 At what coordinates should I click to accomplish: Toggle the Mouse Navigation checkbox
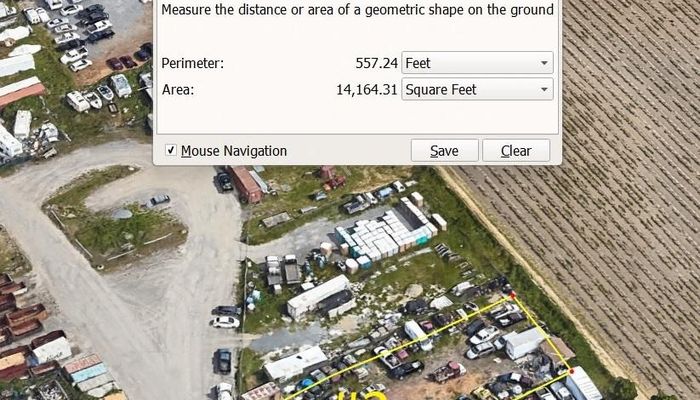tap(171, 151)
